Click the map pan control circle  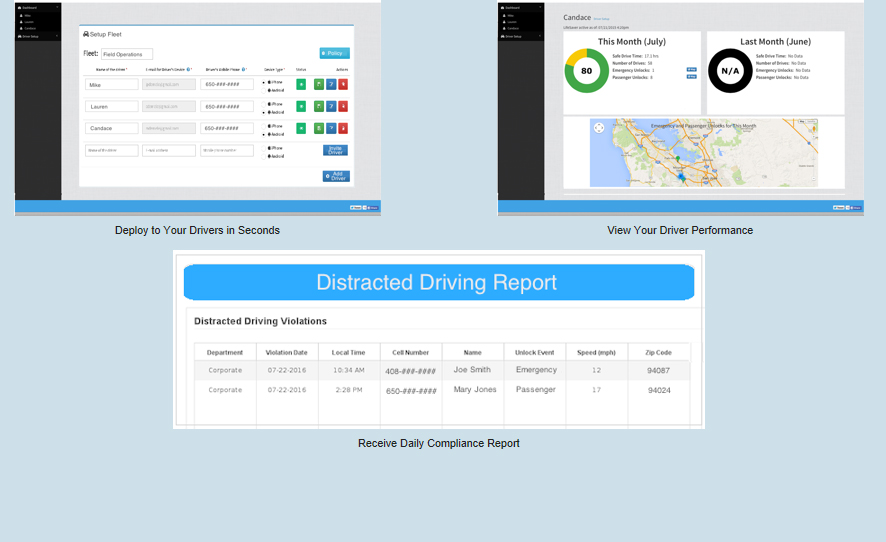599,128
